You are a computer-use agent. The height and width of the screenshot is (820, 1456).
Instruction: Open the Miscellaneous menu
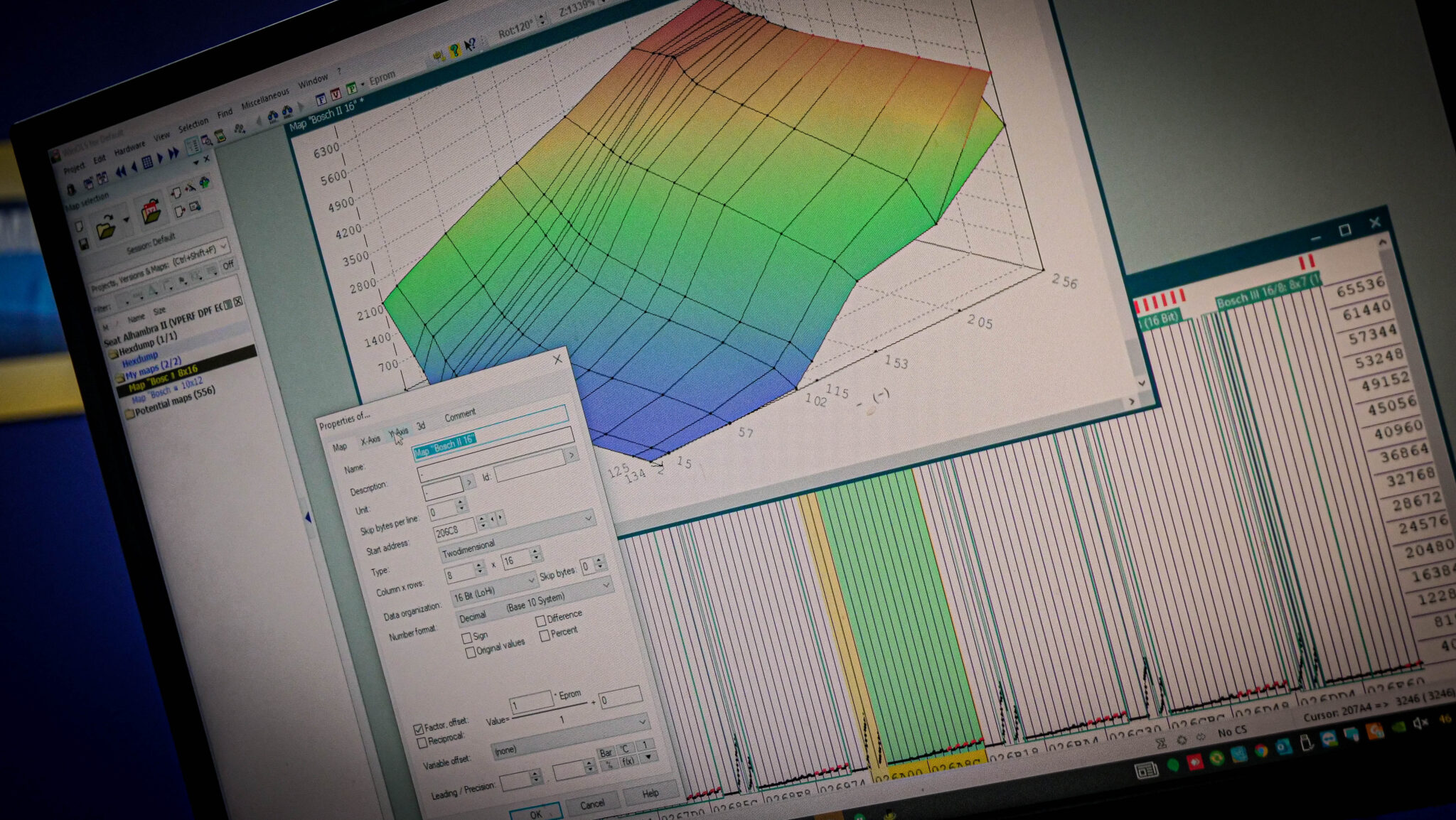click(x=264, y=99)
